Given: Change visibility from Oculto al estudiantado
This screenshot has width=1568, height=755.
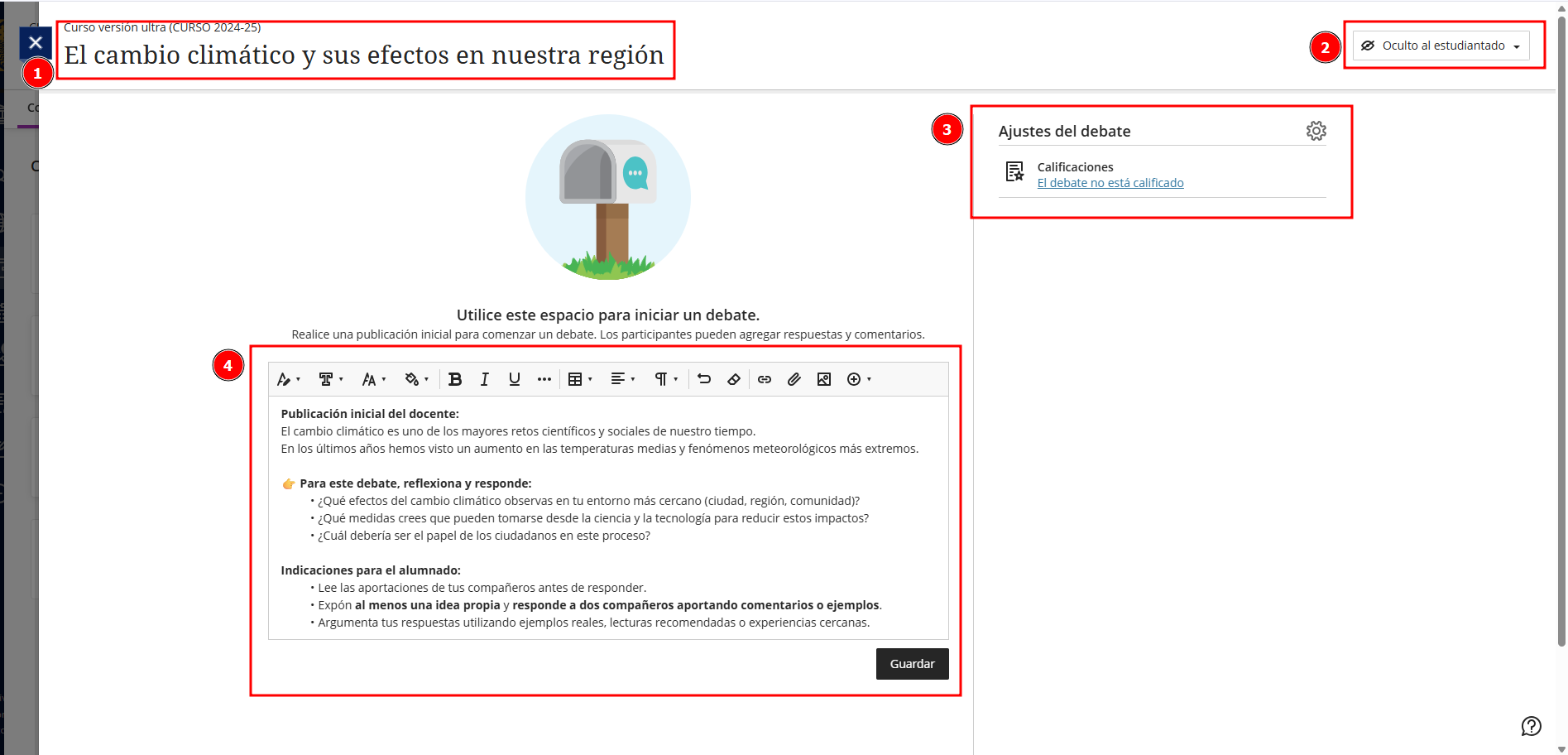Looking at the screenshot, I should pos(1441,46).
